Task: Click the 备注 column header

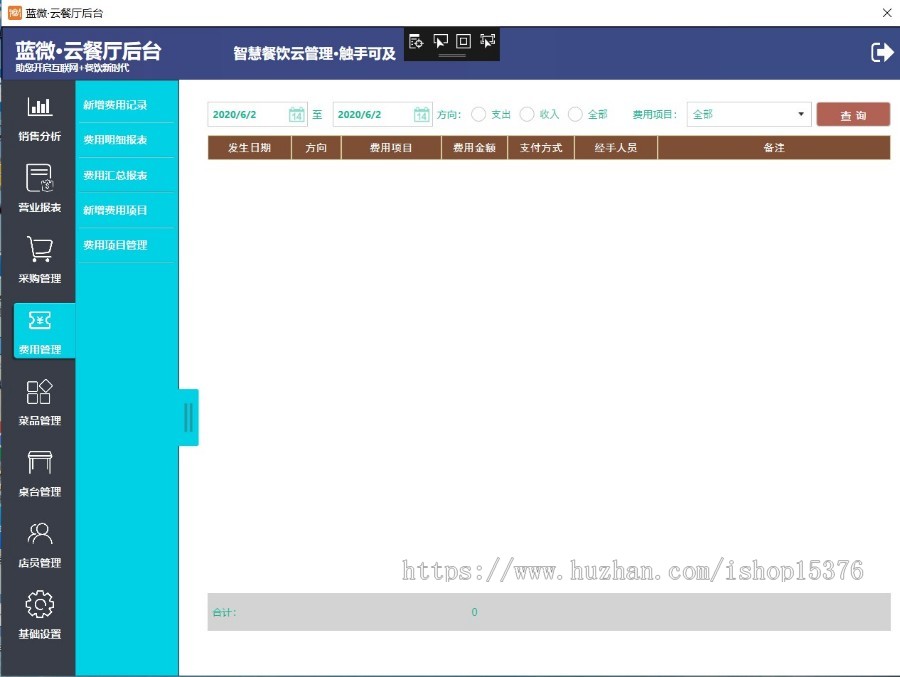Action: tap(774, 148)
